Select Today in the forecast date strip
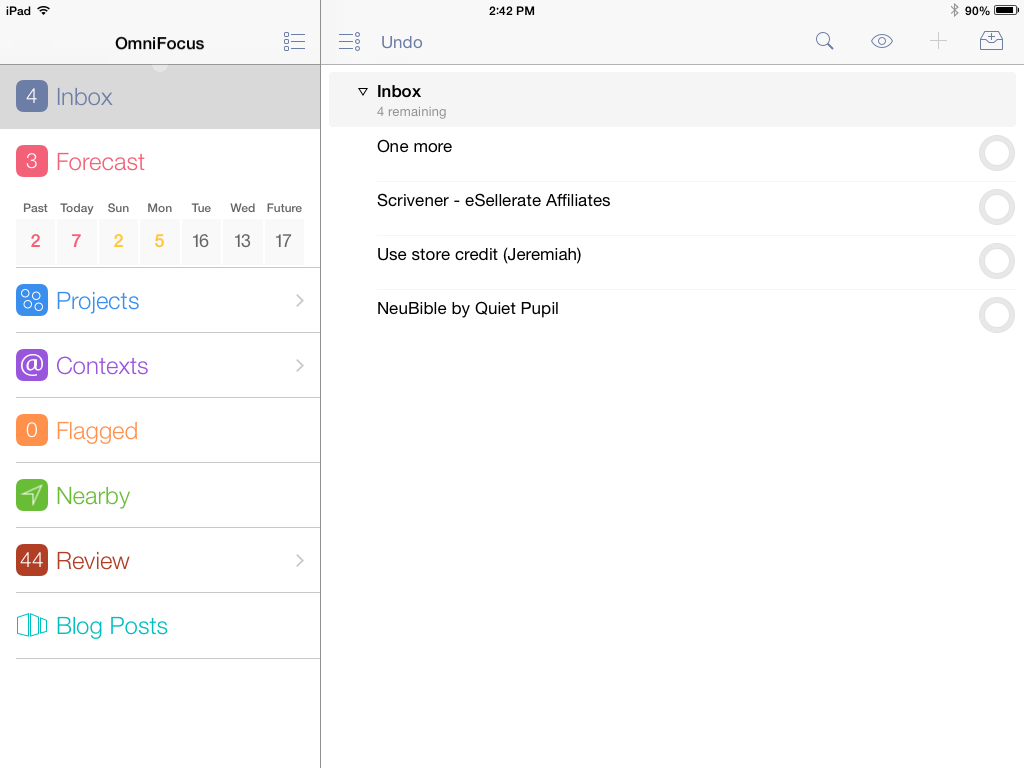 pyautogui.click(x=76, y=240)
